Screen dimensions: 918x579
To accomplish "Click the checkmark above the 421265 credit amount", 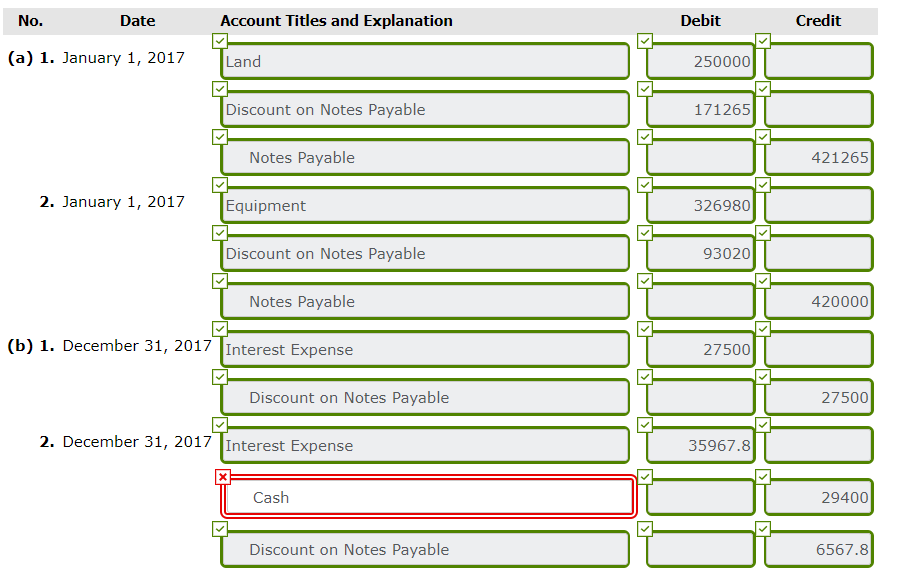I will tap(762, 137).
